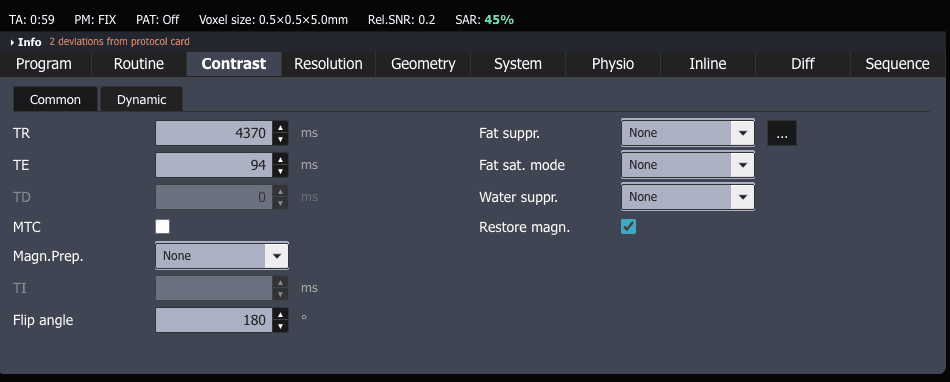Viewport: 950px width, 382px height.
Task: Increase TE with the up arrow
Action: (280, 159)
